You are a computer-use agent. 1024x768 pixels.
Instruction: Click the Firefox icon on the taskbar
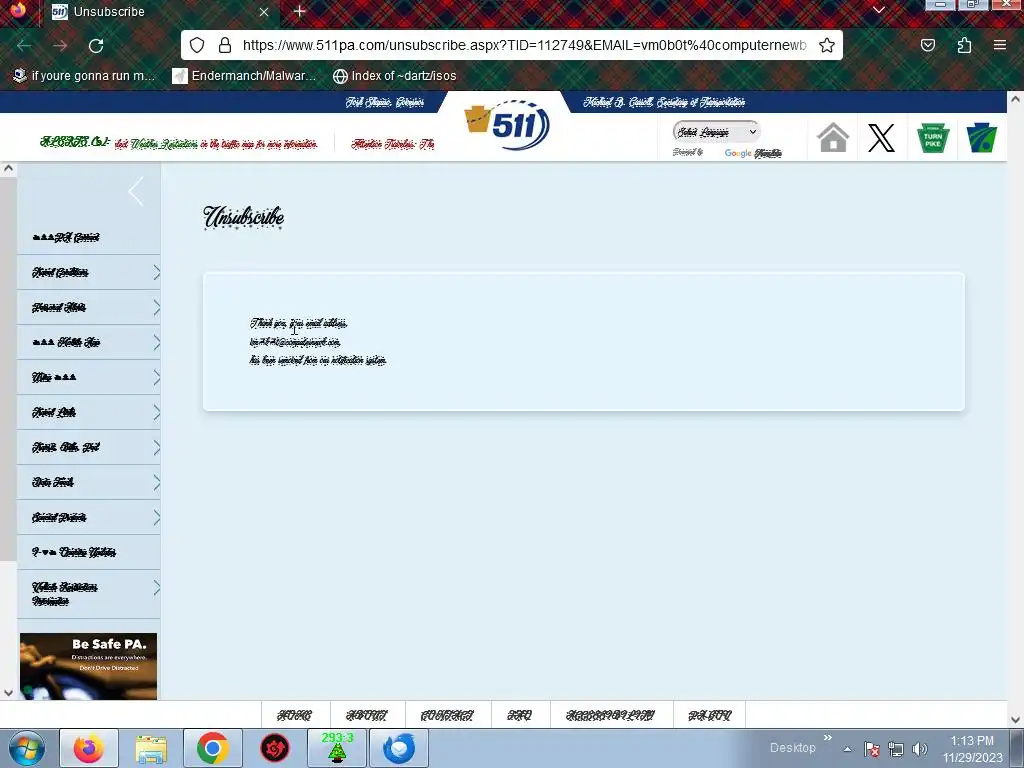tap(89, 748)
